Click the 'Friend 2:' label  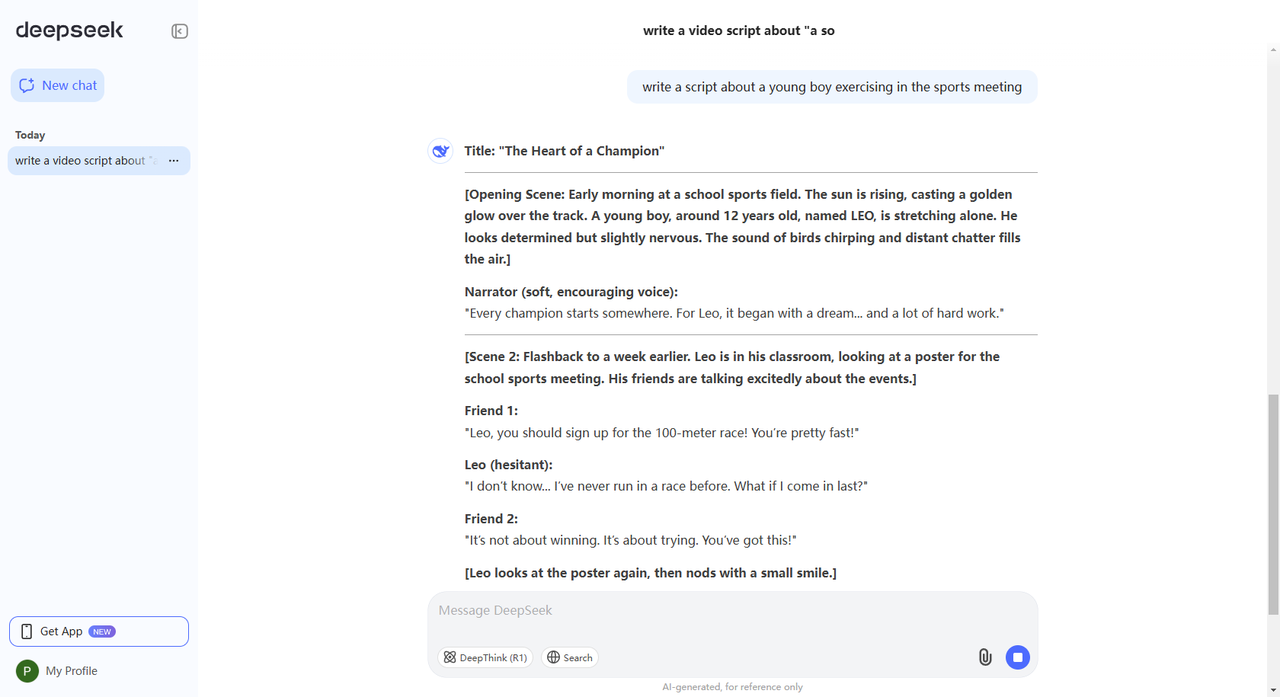(491, 519)
